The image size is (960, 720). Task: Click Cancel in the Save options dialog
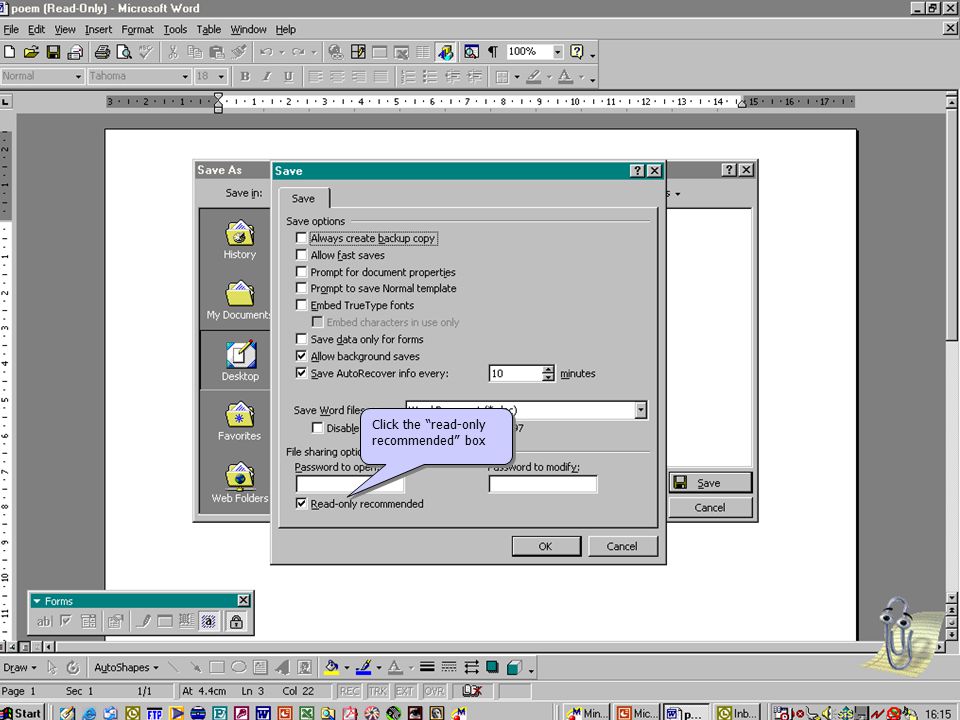pyautogui.click(x=623, y=546)
